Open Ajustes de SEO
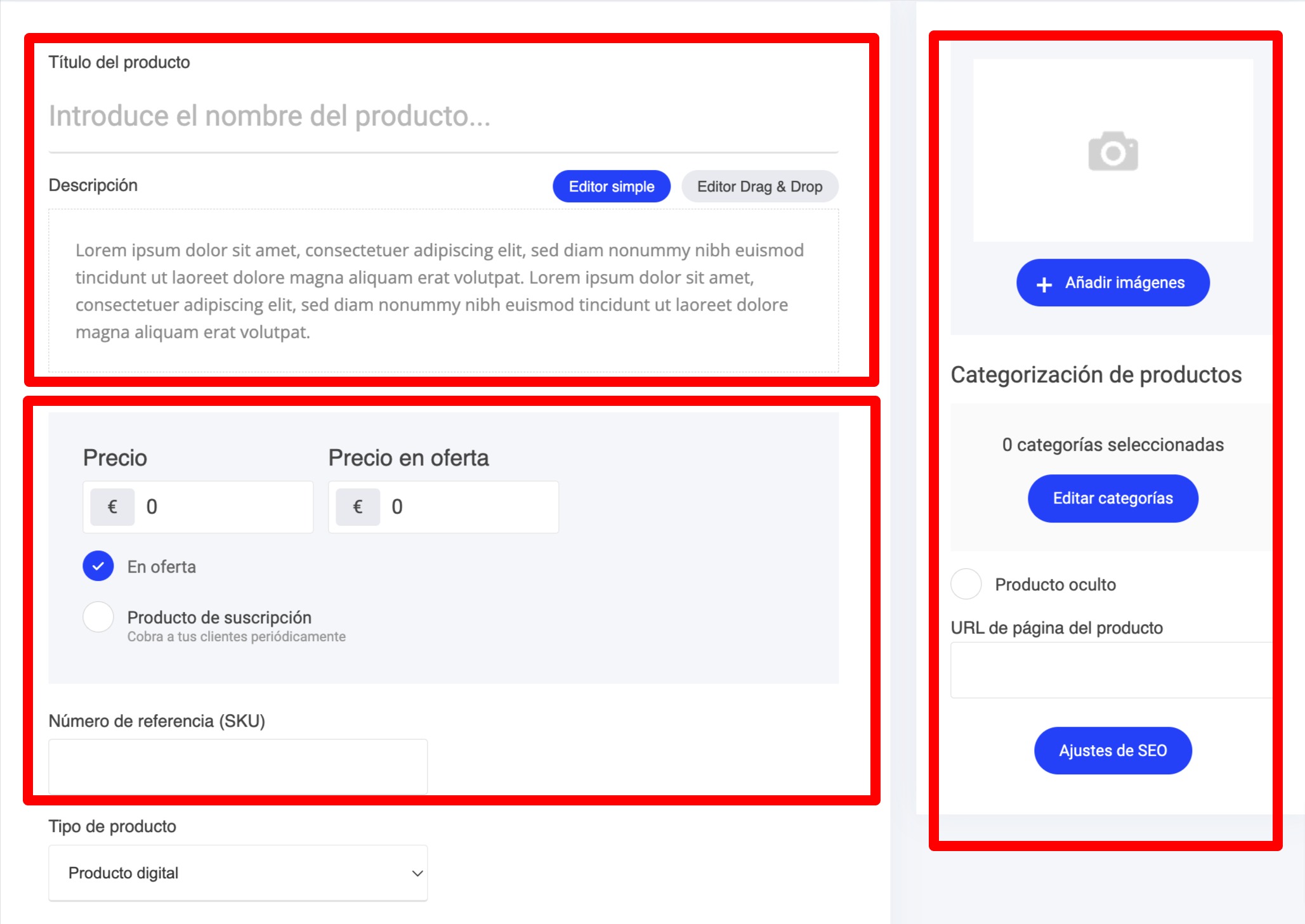 coord(1113,751)
